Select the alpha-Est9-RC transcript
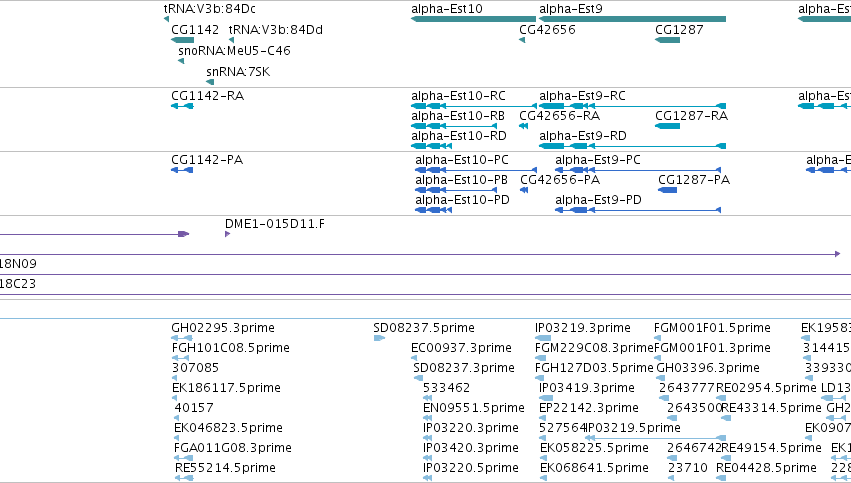851x483 pixels. (582, 96)
